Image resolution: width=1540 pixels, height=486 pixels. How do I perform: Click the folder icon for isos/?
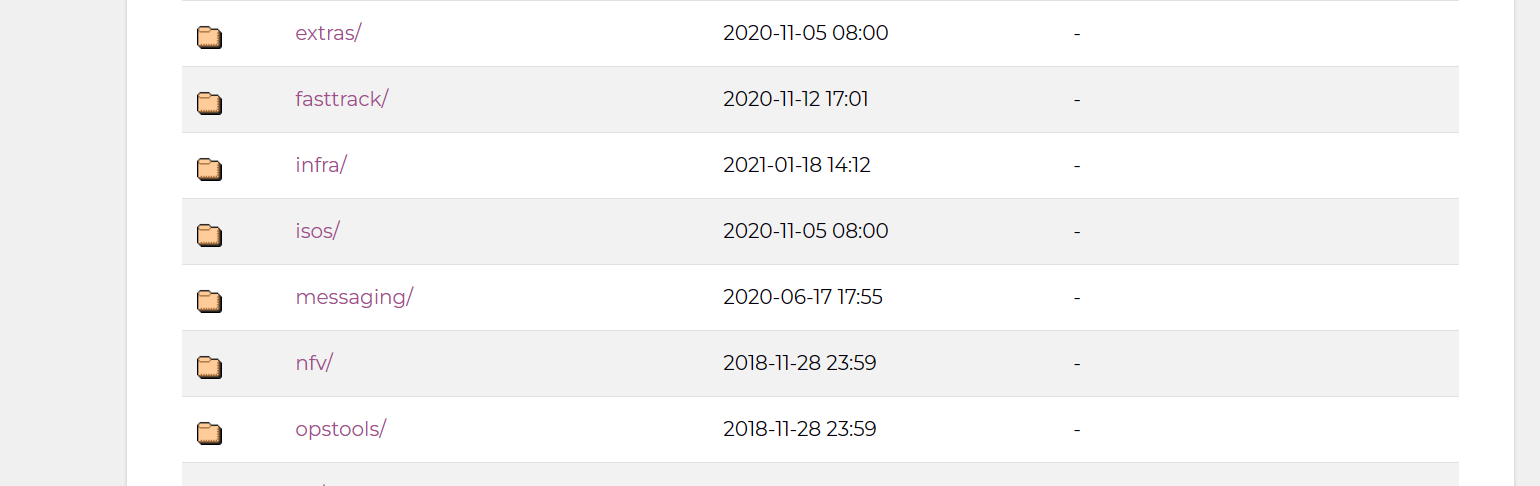click(209, 235)
